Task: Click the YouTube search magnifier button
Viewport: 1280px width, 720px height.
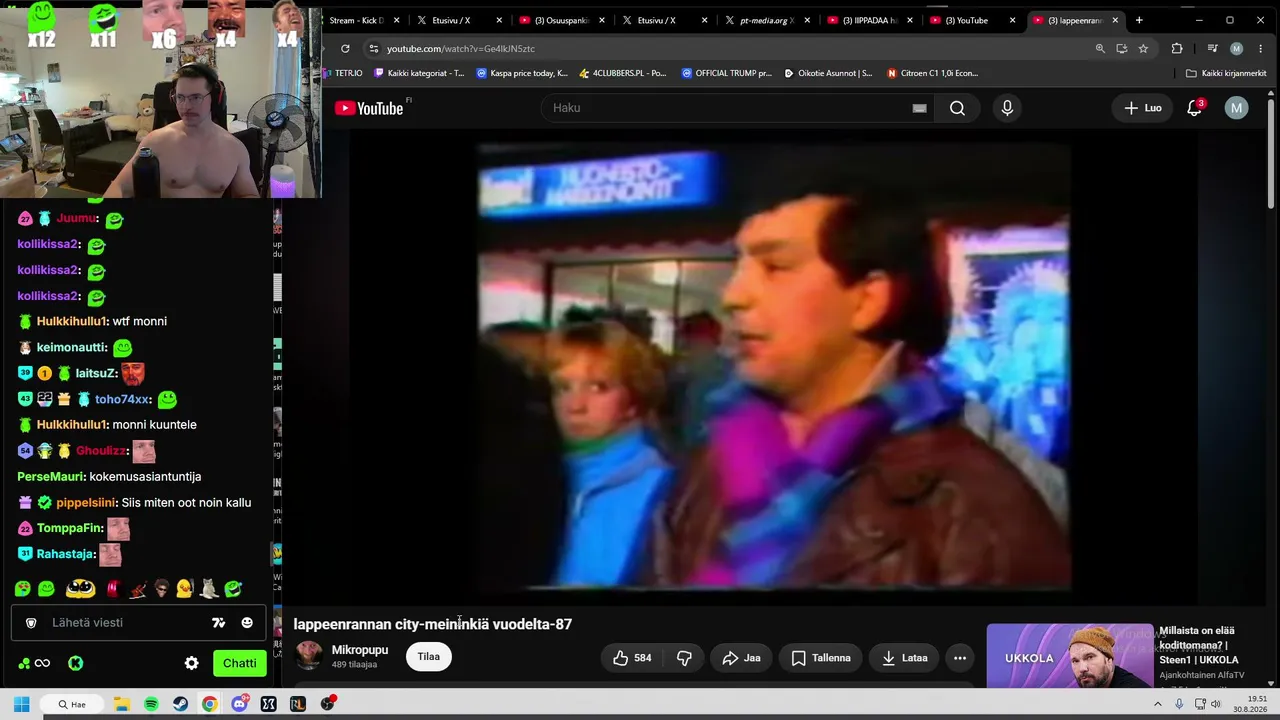Action: [957, 108]
